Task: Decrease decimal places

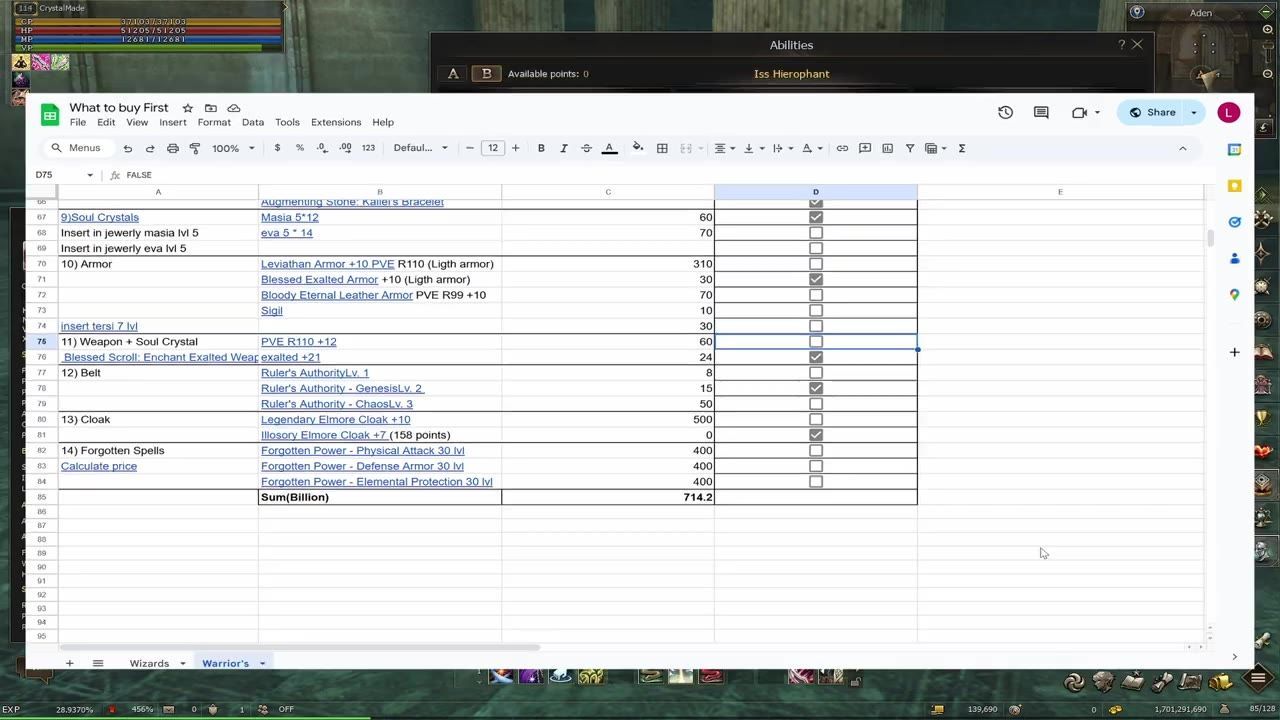Action: (322, 148)
